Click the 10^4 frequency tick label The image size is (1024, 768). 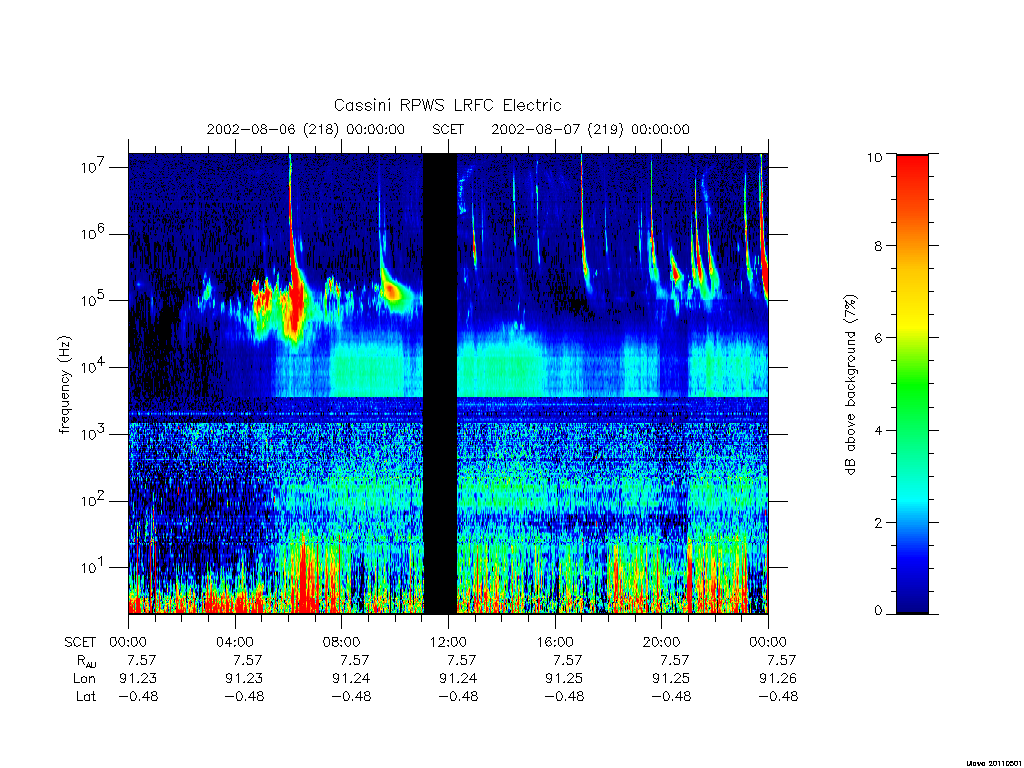[x=94, y=367]
